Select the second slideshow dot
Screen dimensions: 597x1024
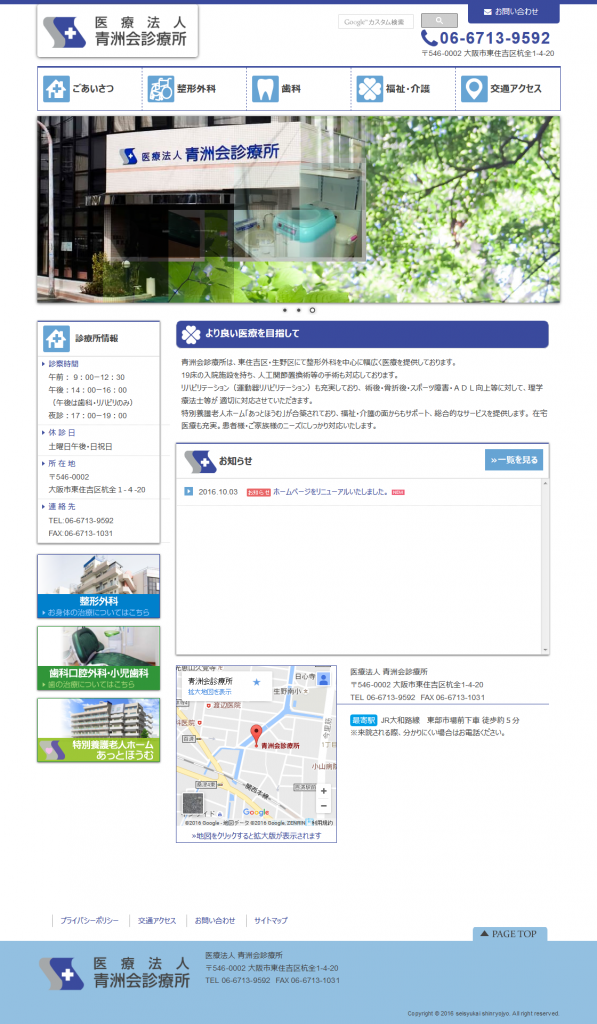click(x=298, y=310)
